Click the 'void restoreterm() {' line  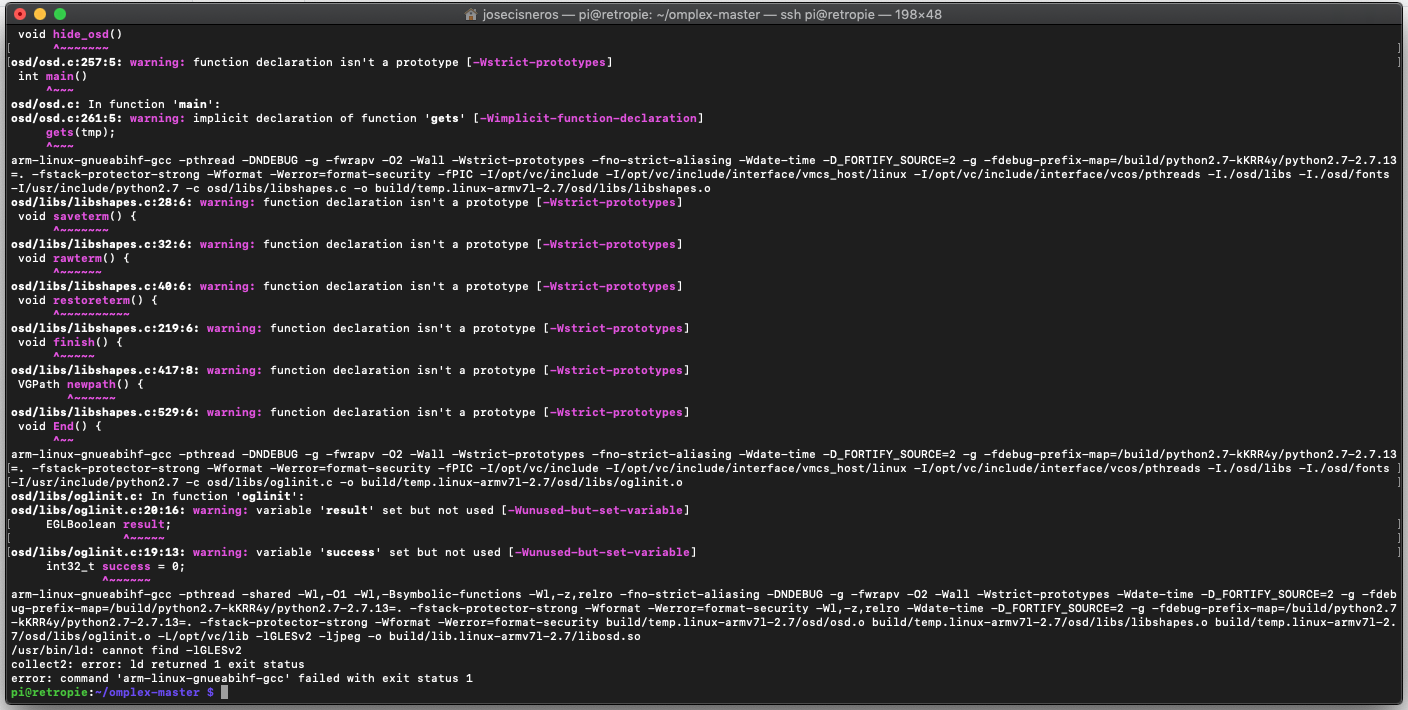pos(88,300)
